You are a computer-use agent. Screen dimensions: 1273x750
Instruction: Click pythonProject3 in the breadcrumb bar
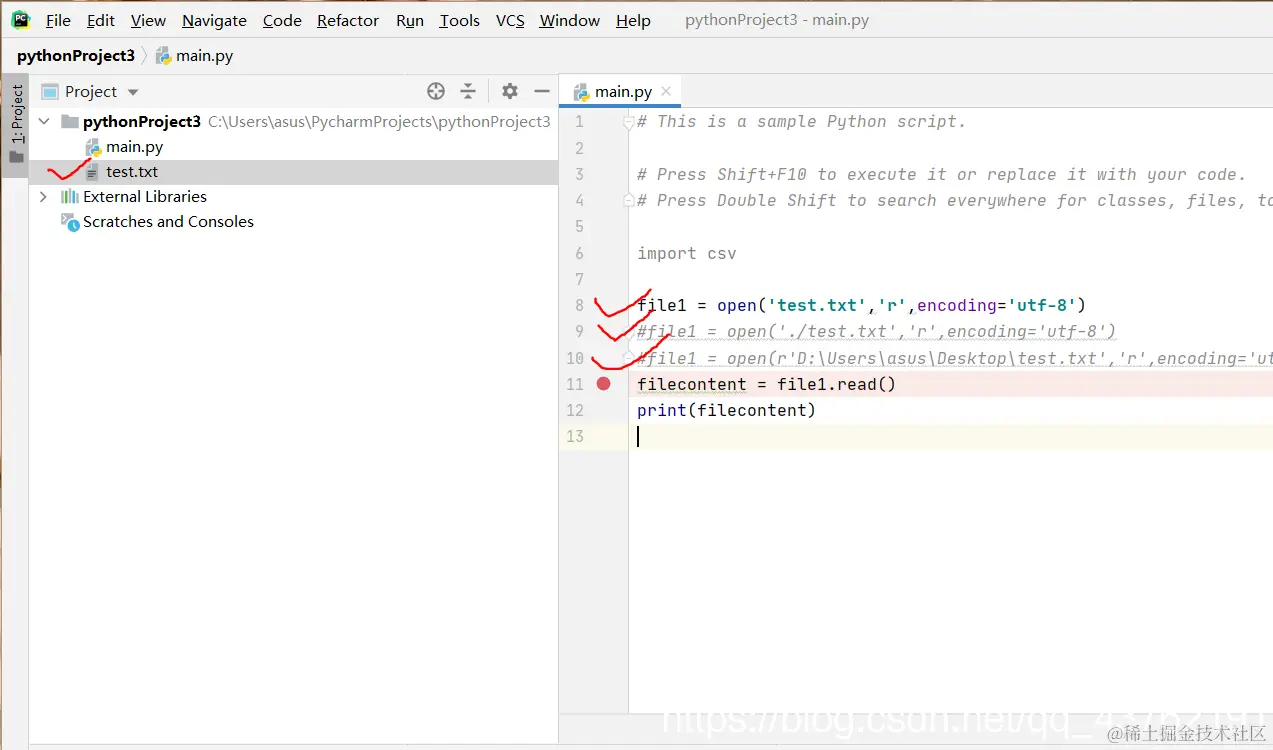click(76, 55)
